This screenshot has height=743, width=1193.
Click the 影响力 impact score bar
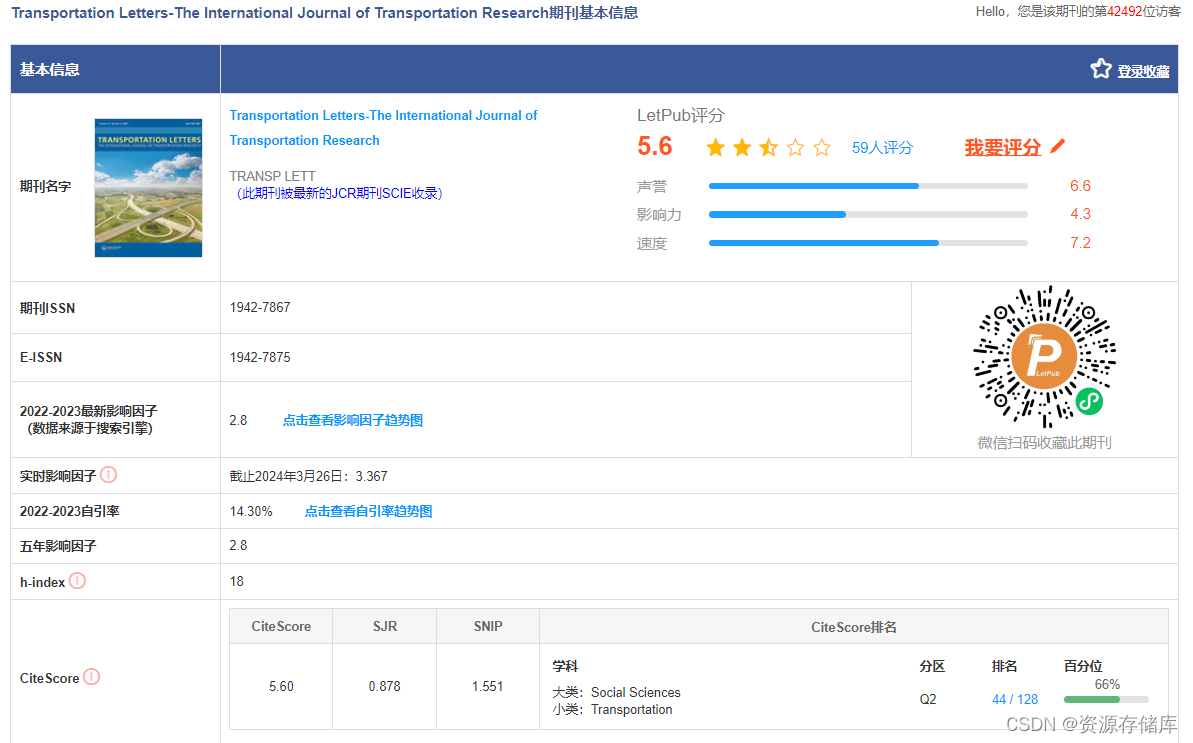tap(868, 214)
